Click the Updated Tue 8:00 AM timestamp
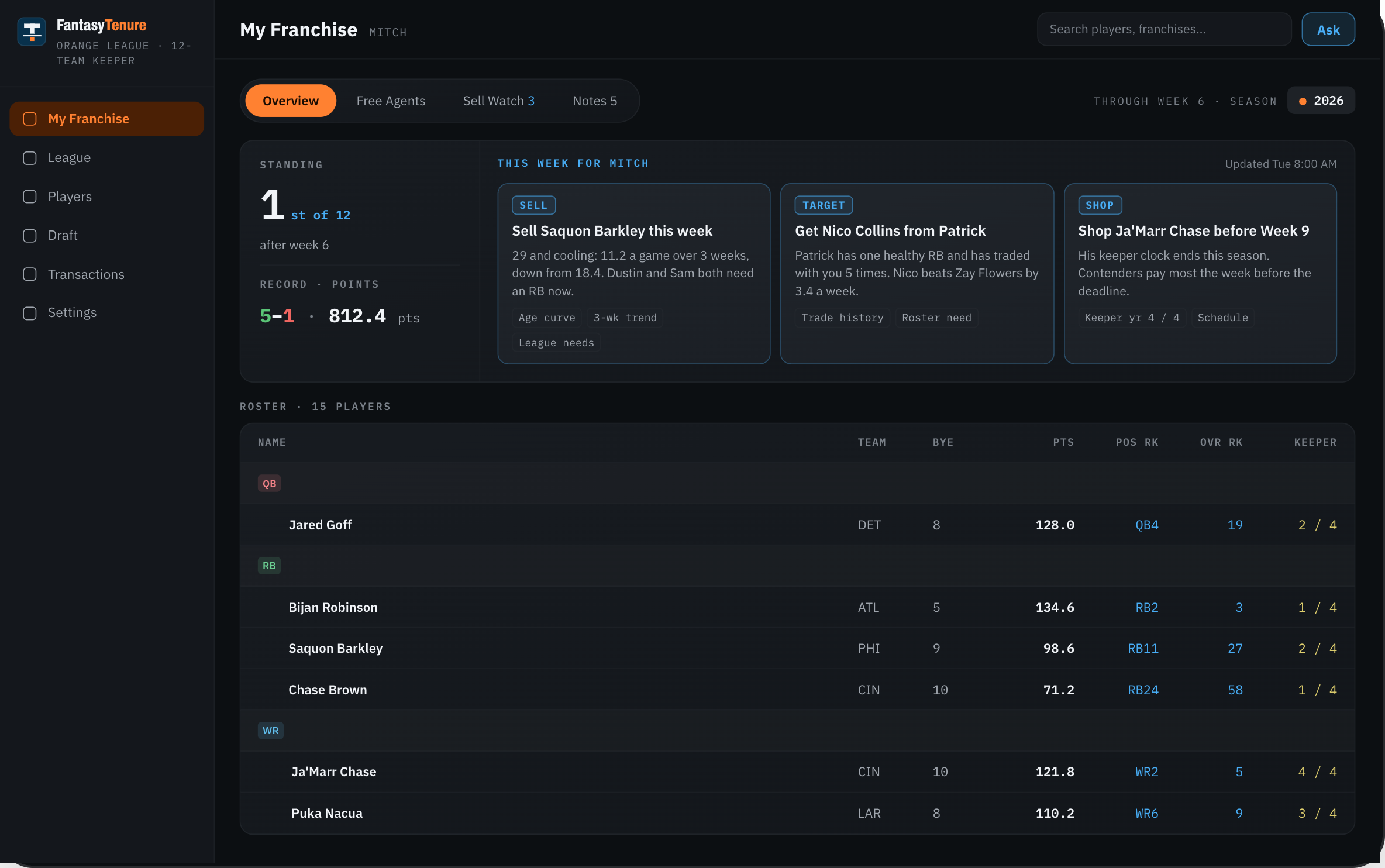The image size is (1385, 868). [1281, 164]
